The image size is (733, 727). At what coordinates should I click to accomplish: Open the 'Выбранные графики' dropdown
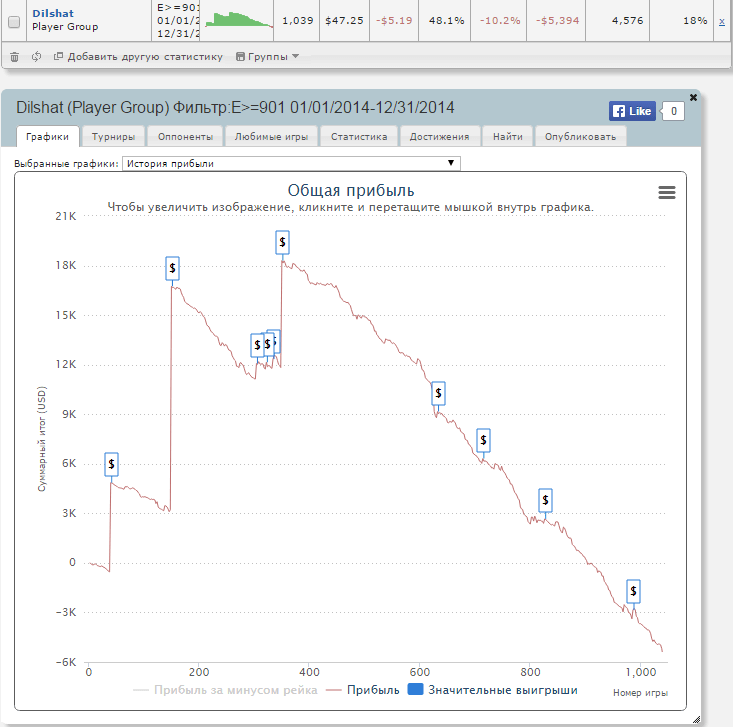coord(290,163)
